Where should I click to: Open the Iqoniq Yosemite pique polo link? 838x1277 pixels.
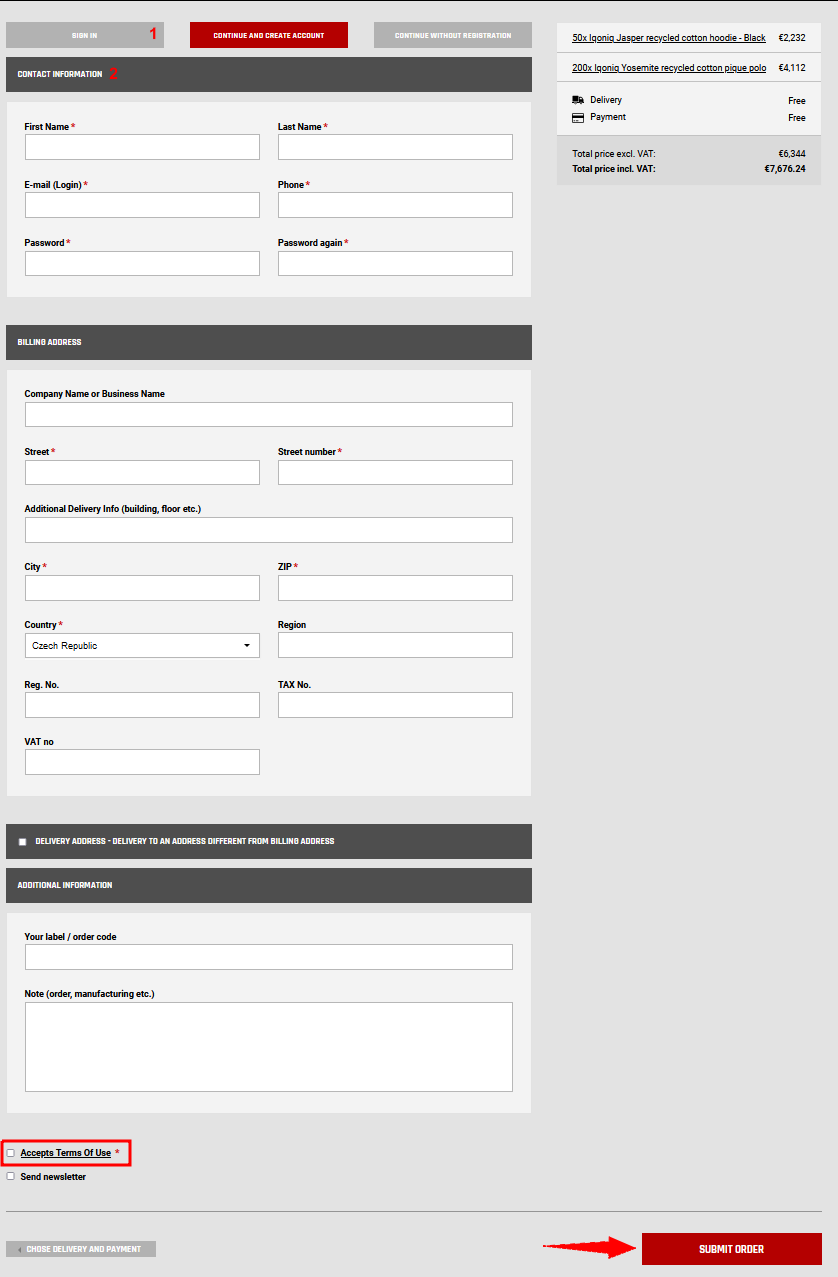click(669, 68)
